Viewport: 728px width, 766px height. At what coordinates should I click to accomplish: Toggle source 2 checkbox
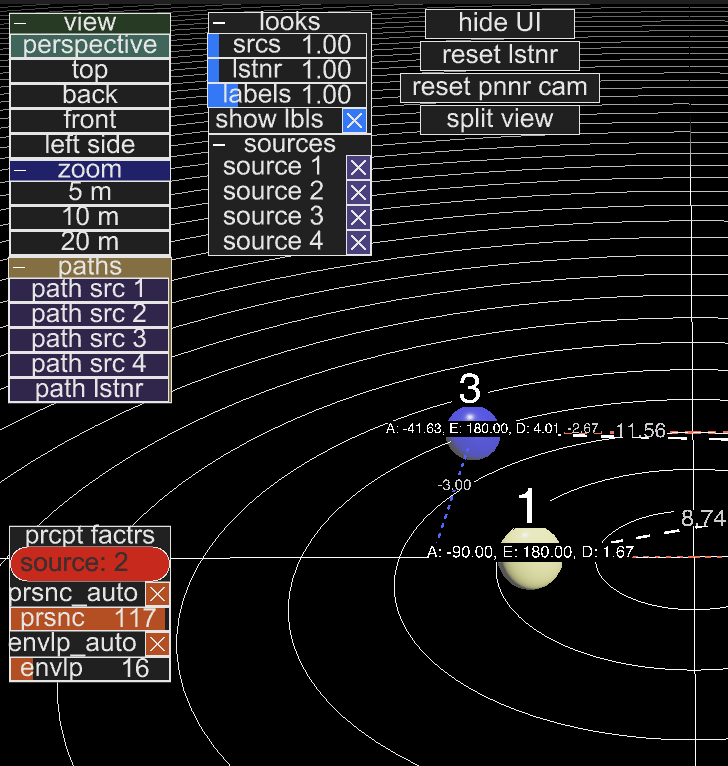pos(358,192)
